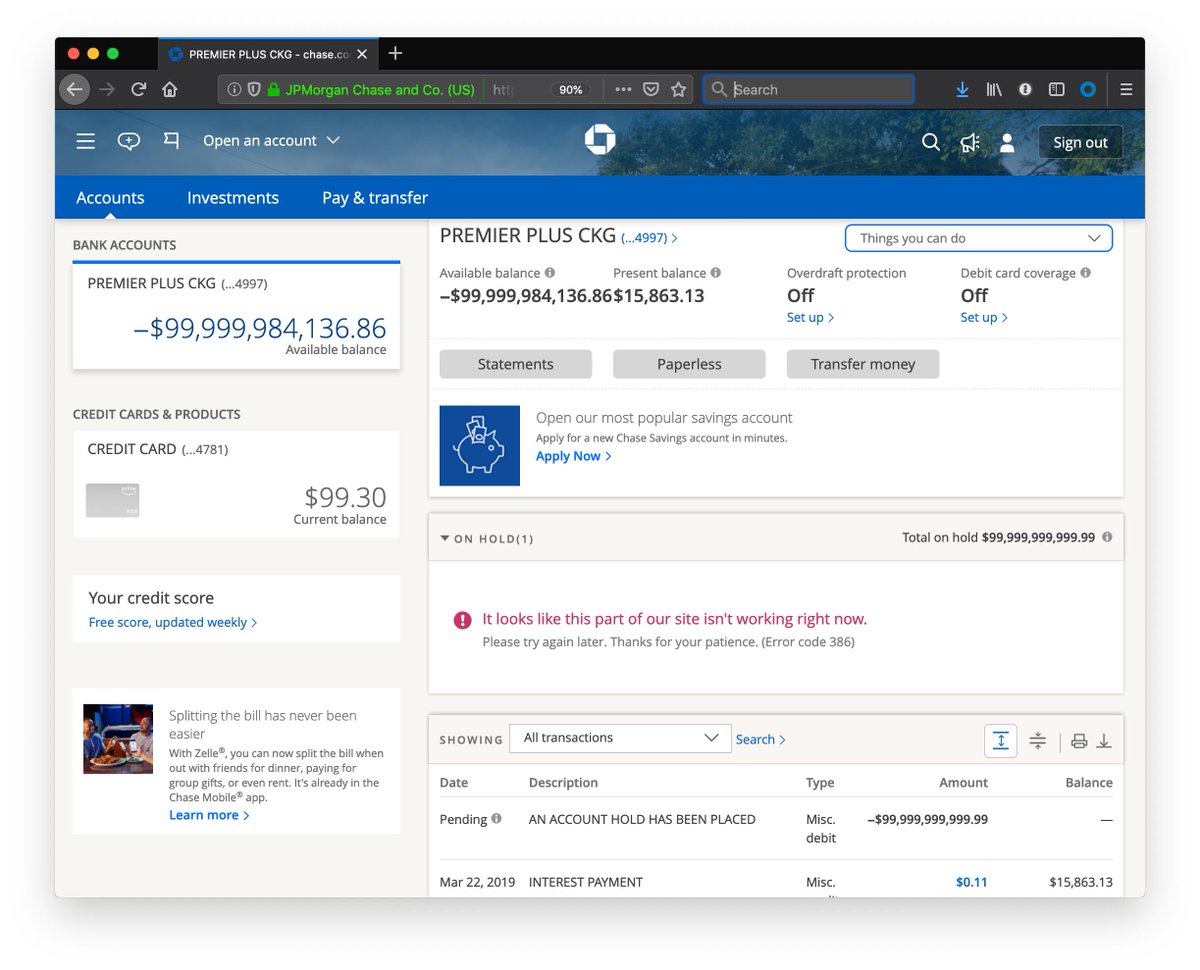
Task: Click the Transfer money button
Action: click(863, 364)
